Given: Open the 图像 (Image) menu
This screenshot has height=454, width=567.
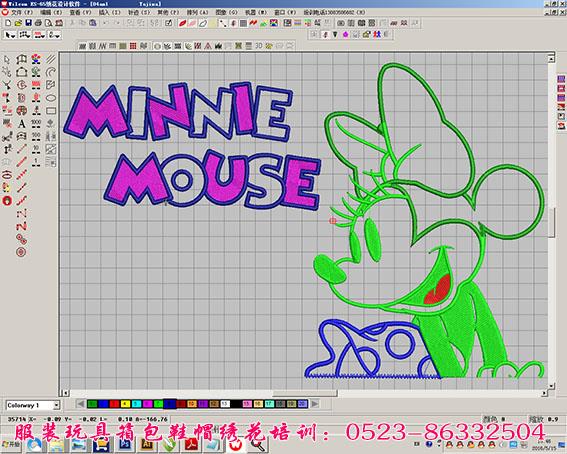Looking at the screenshot, I should pyautogui.click(x=226, y=12).
